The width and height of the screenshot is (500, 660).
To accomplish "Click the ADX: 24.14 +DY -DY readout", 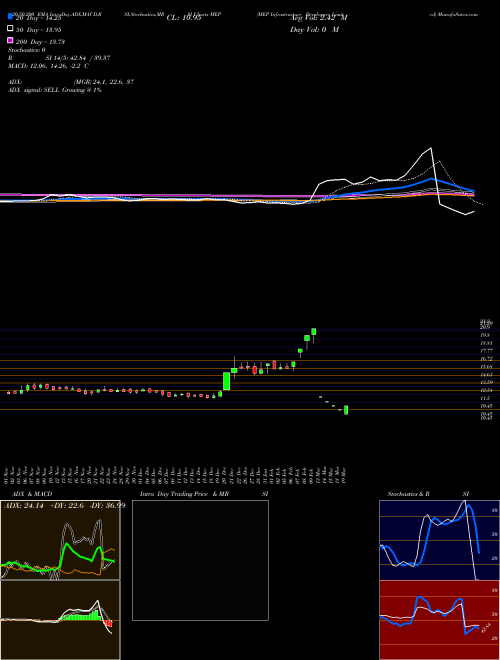I will coord(65,506).
